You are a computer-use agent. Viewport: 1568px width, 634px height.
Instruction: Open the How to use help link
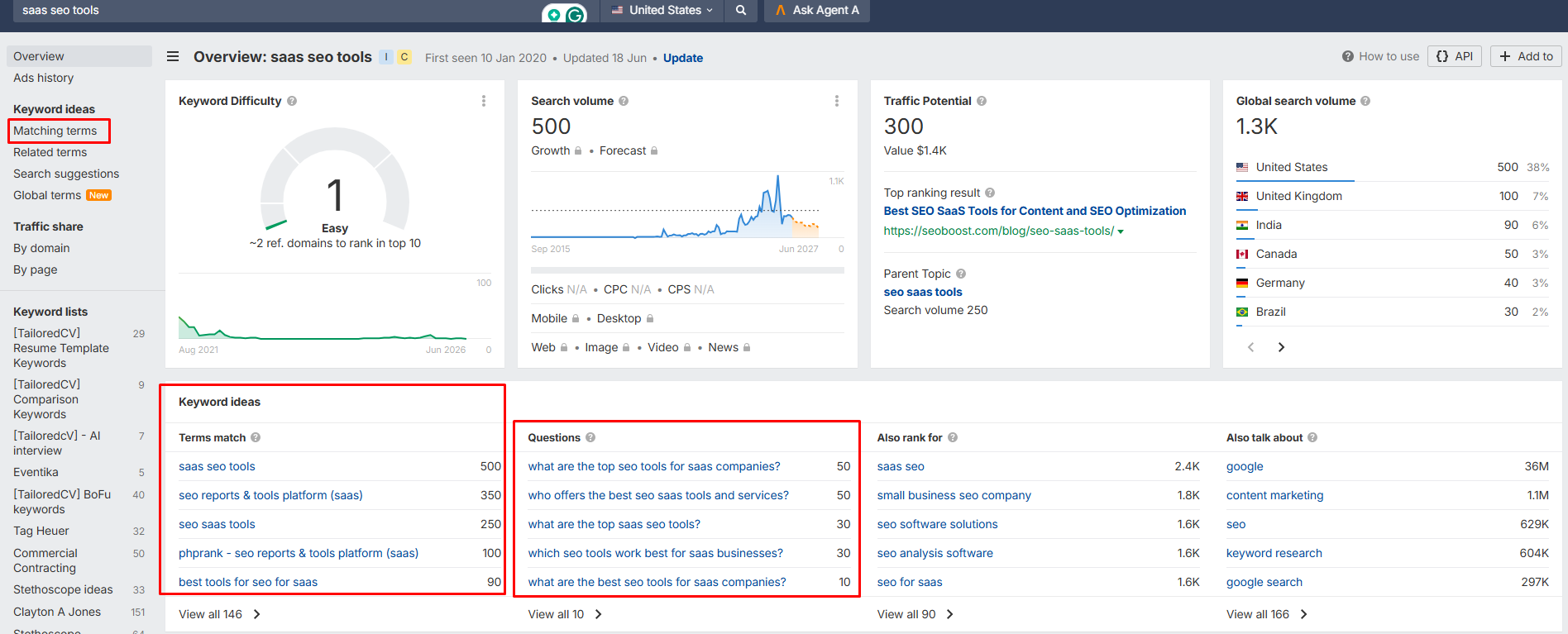[x=1380, y=56]
